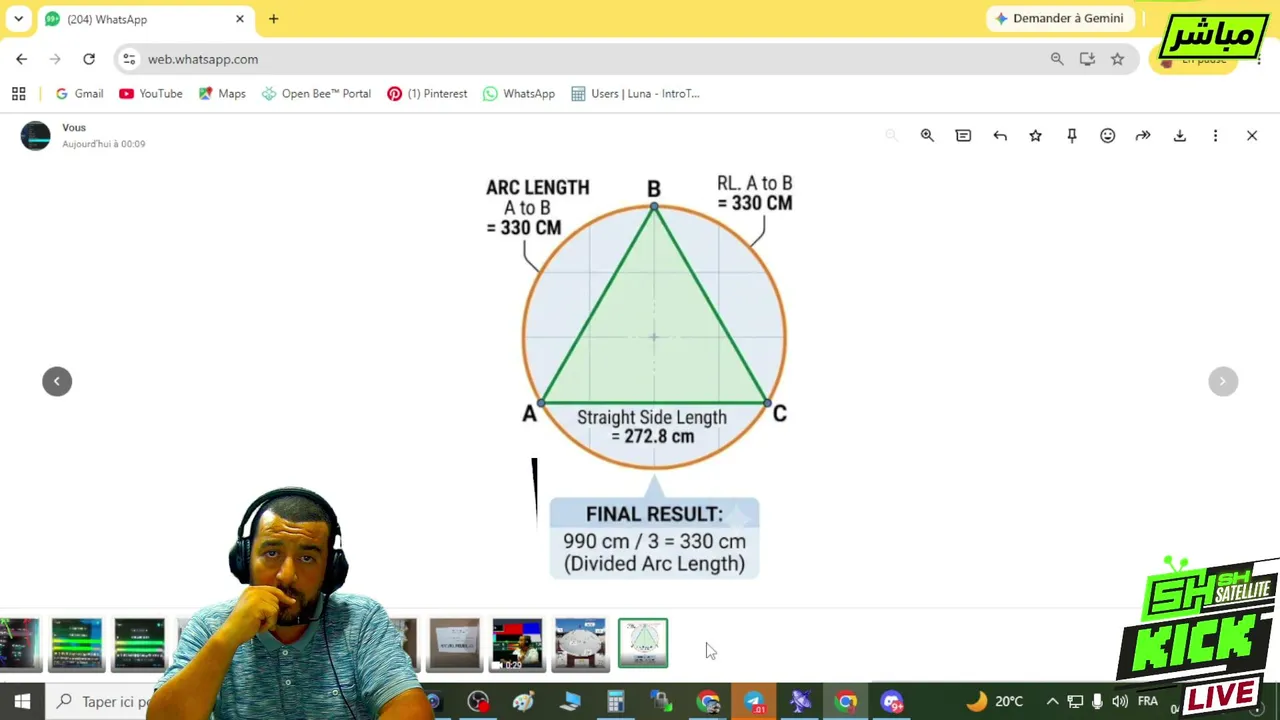Click the active Chrome icon on taskbar

pyautogui.click(x=846, y=702)
